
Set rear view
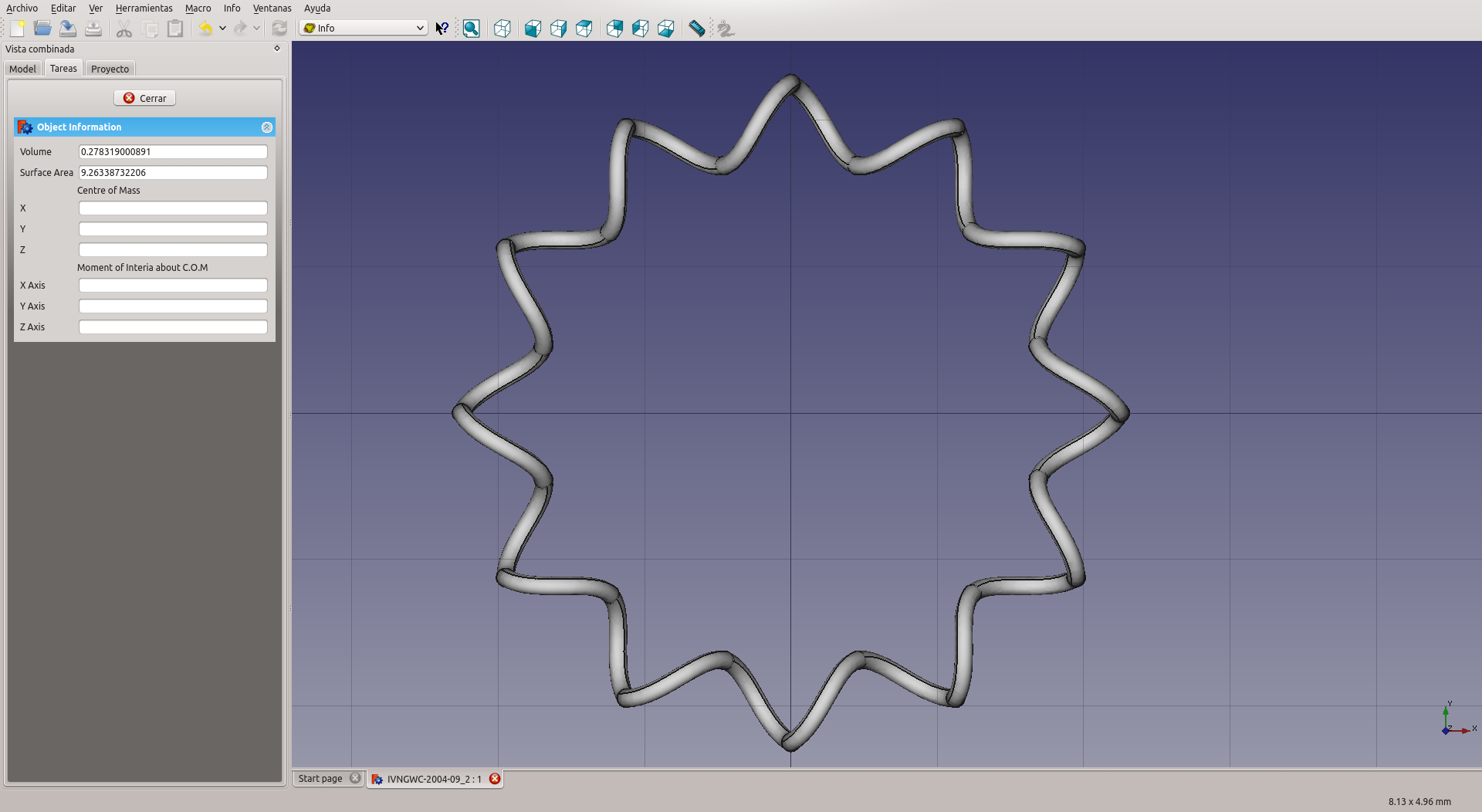(x=614, y=29)
